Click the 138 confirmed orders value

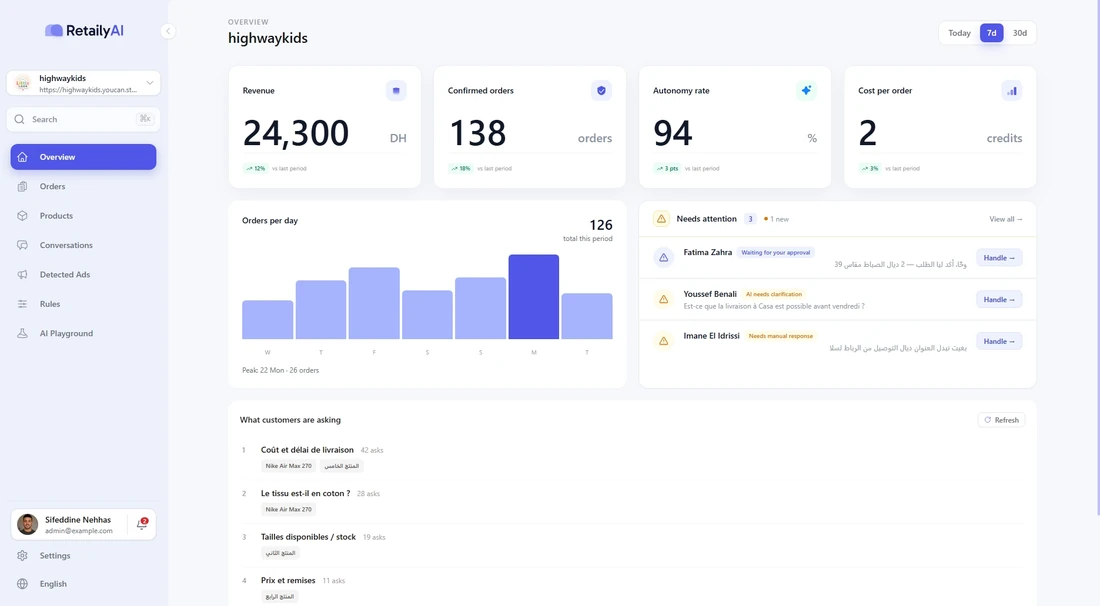pyautogui.click(x=477, y=133)
